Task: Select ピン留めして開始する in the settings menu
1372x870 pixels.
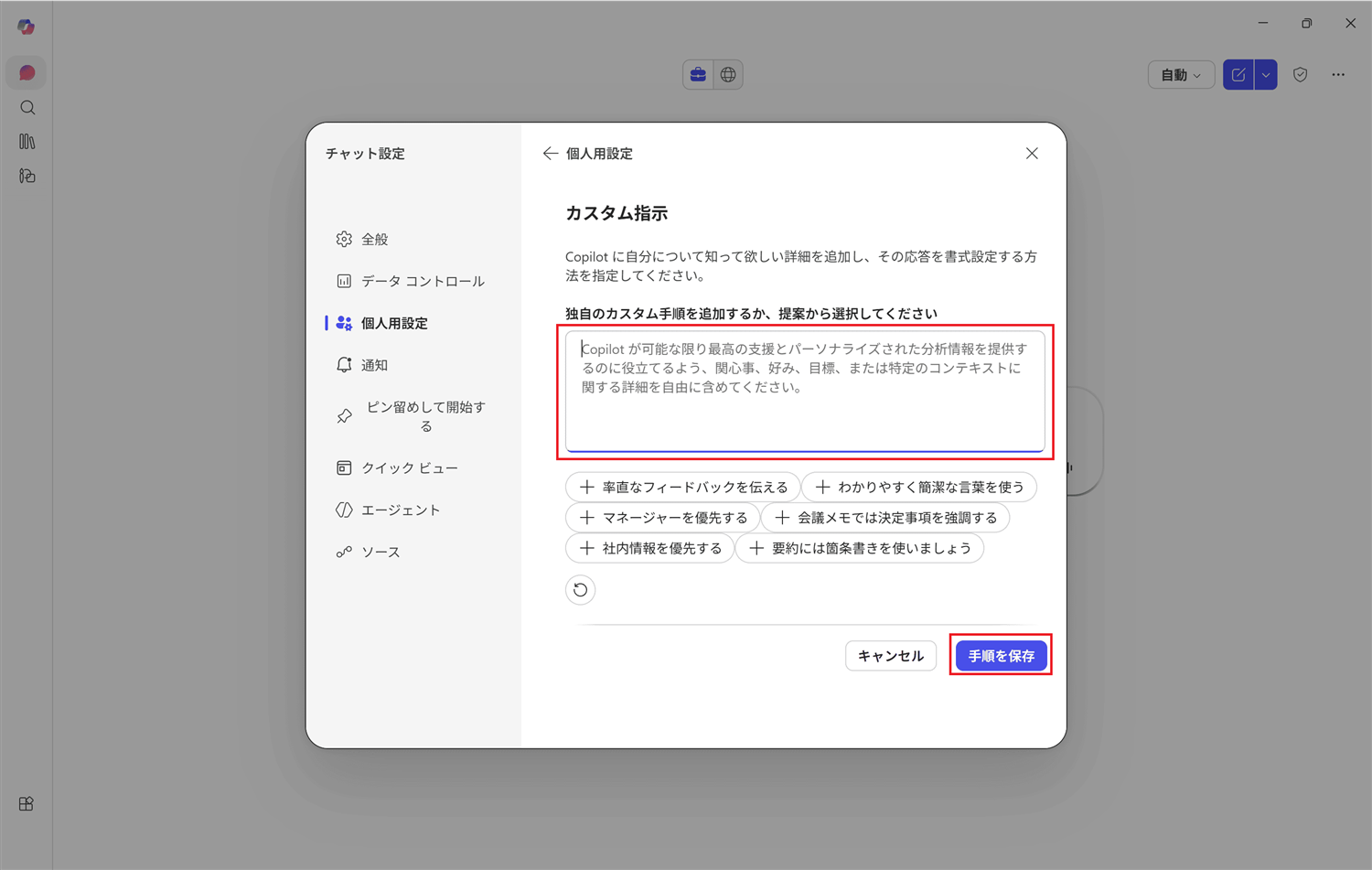Action: tap(412, 416)
